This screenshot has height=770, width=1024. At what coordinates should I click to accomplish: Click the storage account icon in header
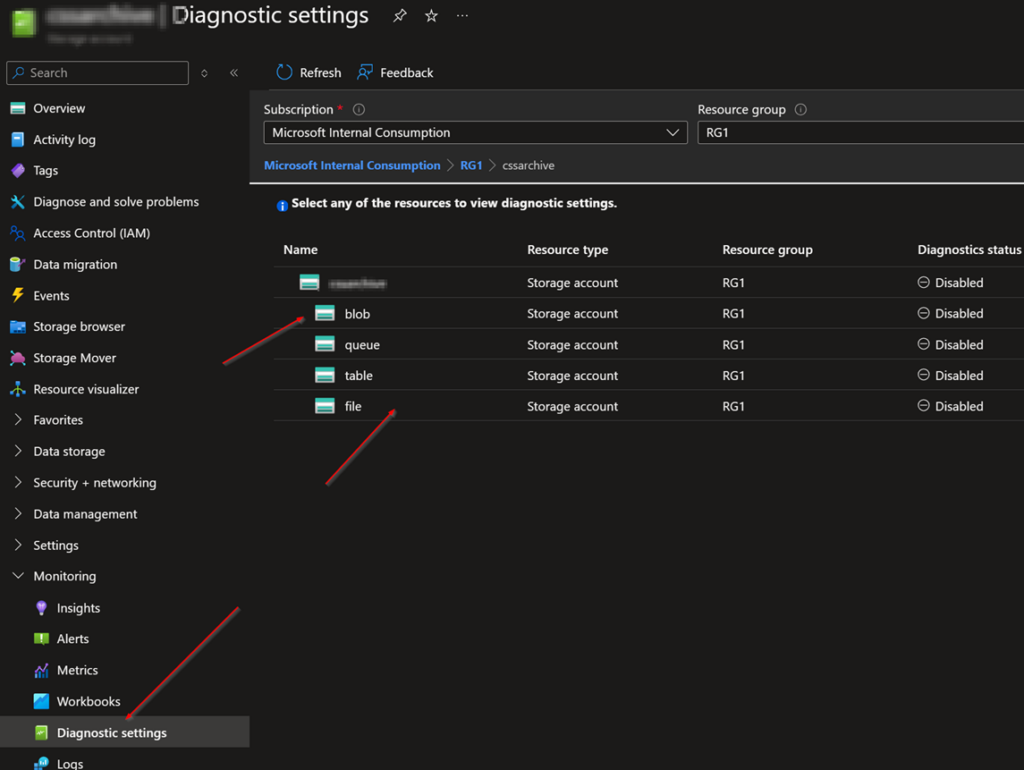(x=24, y=22)
